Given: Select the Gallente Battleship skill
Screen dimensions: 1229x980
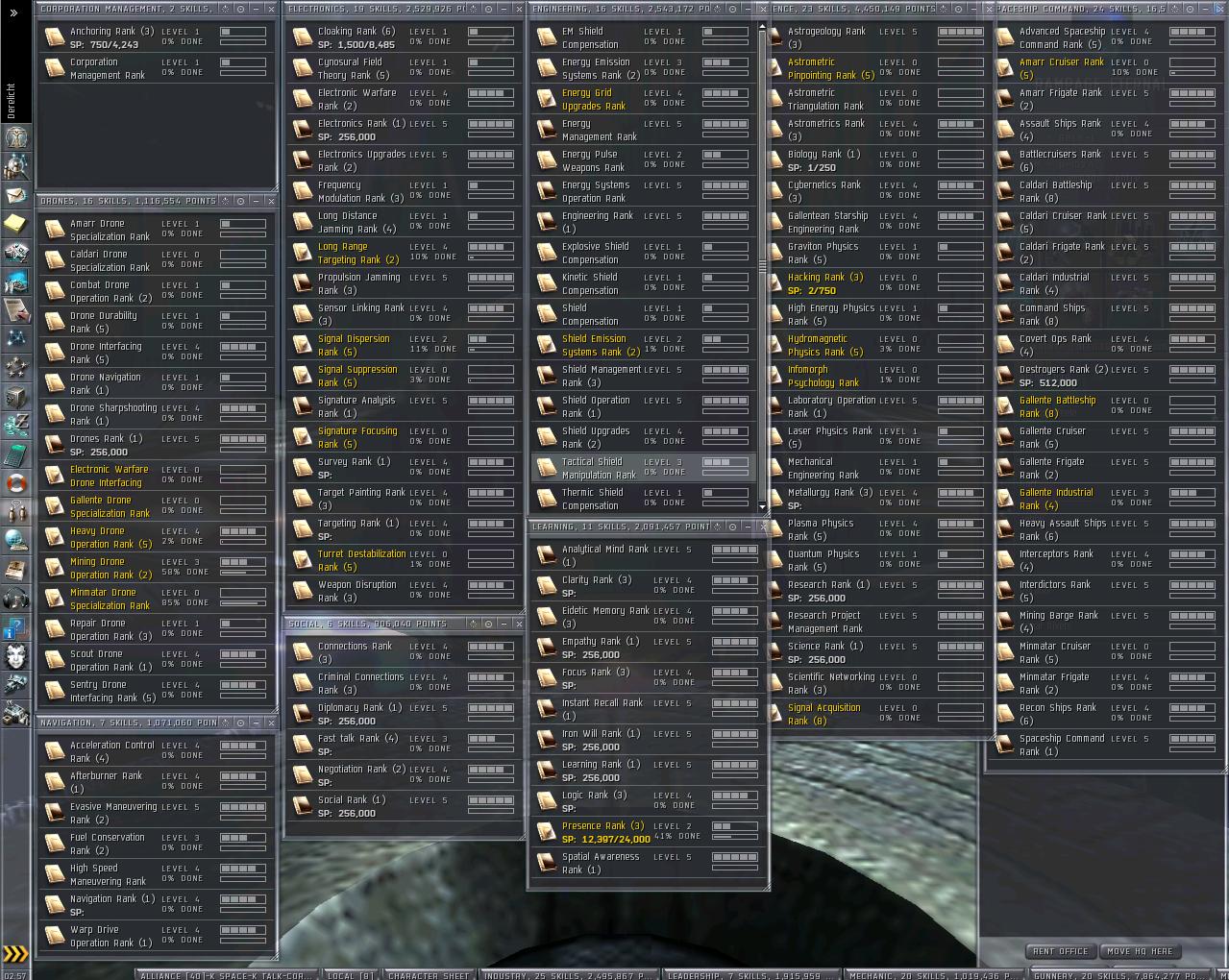Looking at the screenshot, I should (x=1107, y=406).
